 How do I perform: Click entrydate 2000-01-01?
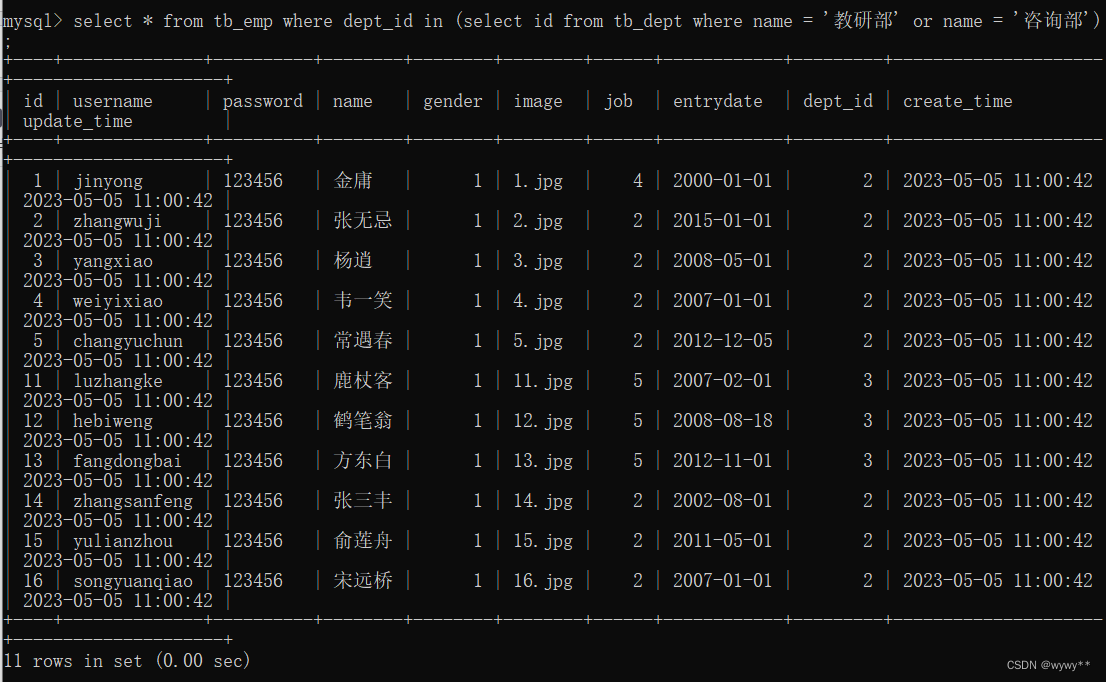[x=722, y=181]
